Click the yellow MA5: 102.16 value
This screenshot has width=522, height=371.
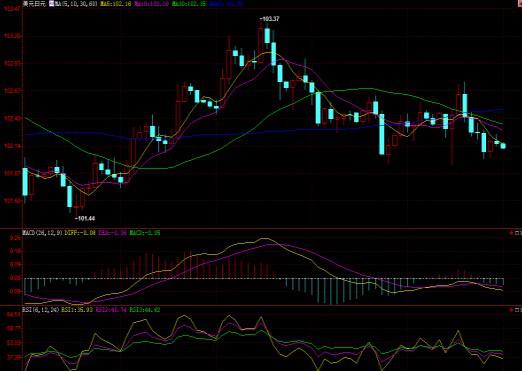pos(116,4)
